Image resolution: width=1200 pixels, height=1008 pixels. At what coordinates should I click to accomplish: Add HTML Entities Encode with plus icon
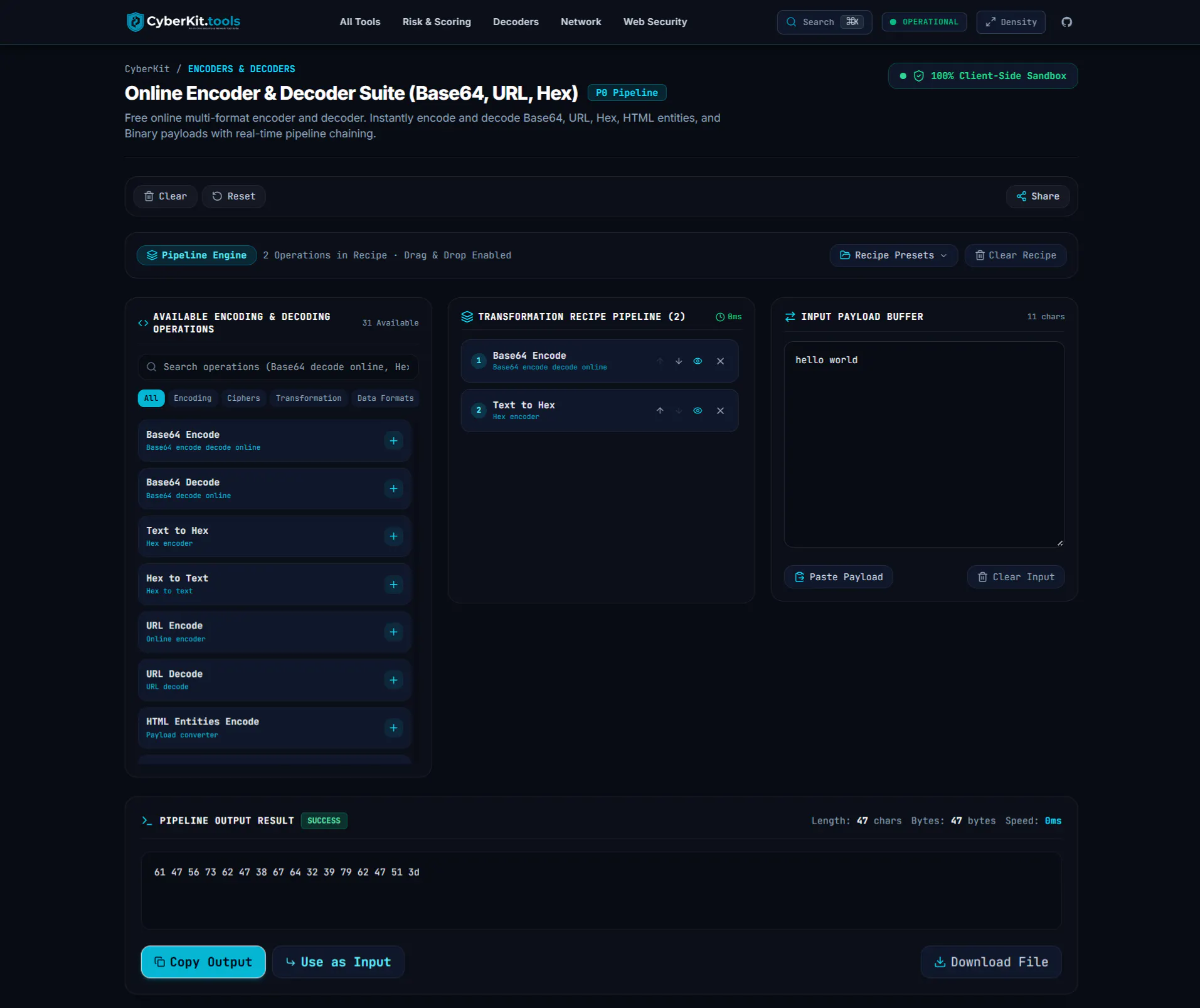[x=393, y=728]
